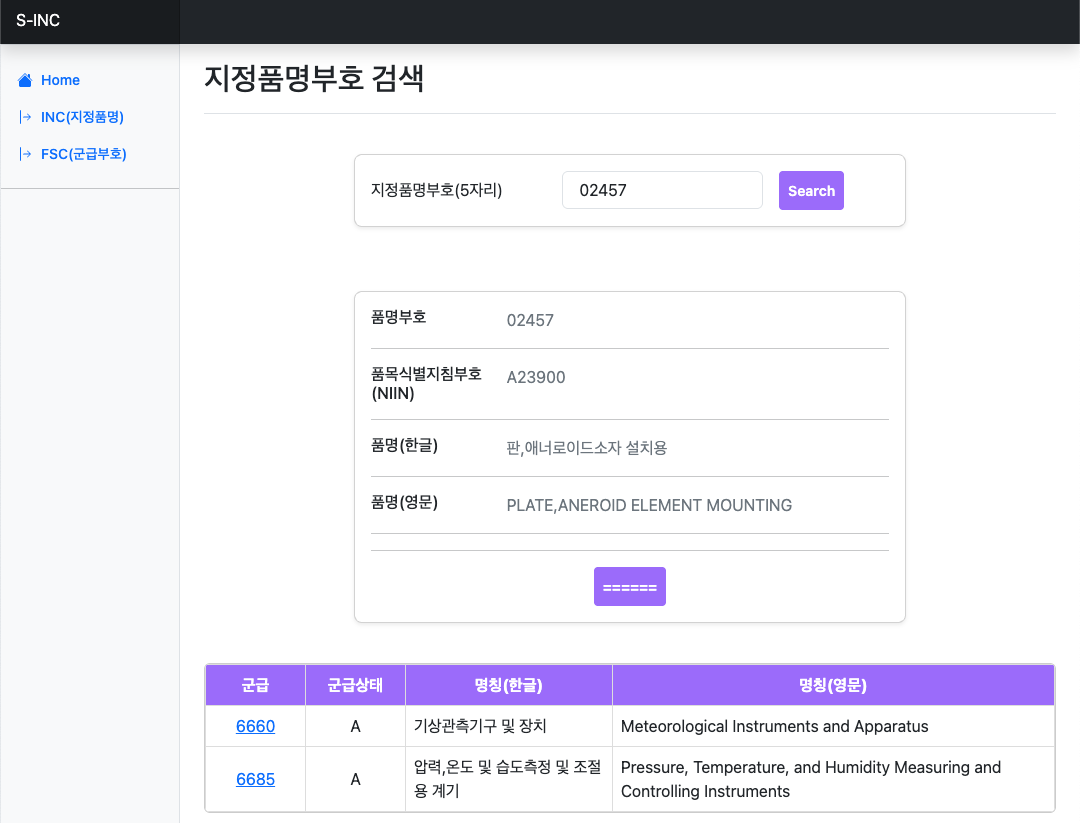Click the S-INC logo in the top bar
1080x823 pixels.
37,20
